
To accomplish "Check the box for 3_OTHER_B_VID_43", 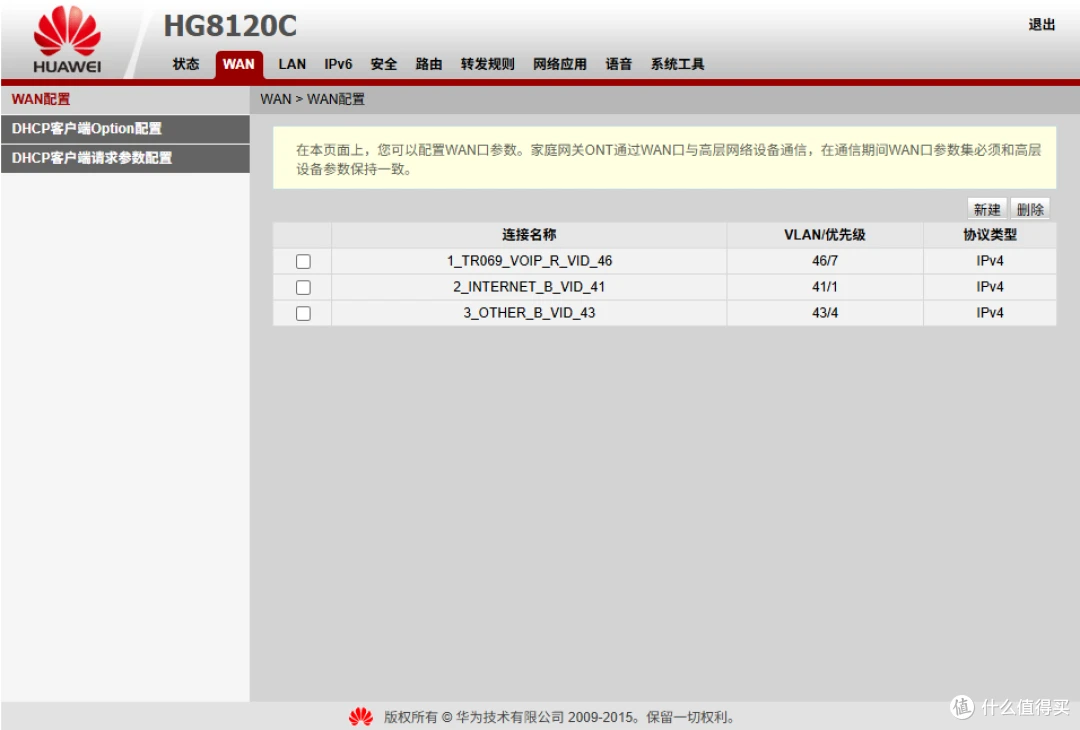I will tap(303, 313).
